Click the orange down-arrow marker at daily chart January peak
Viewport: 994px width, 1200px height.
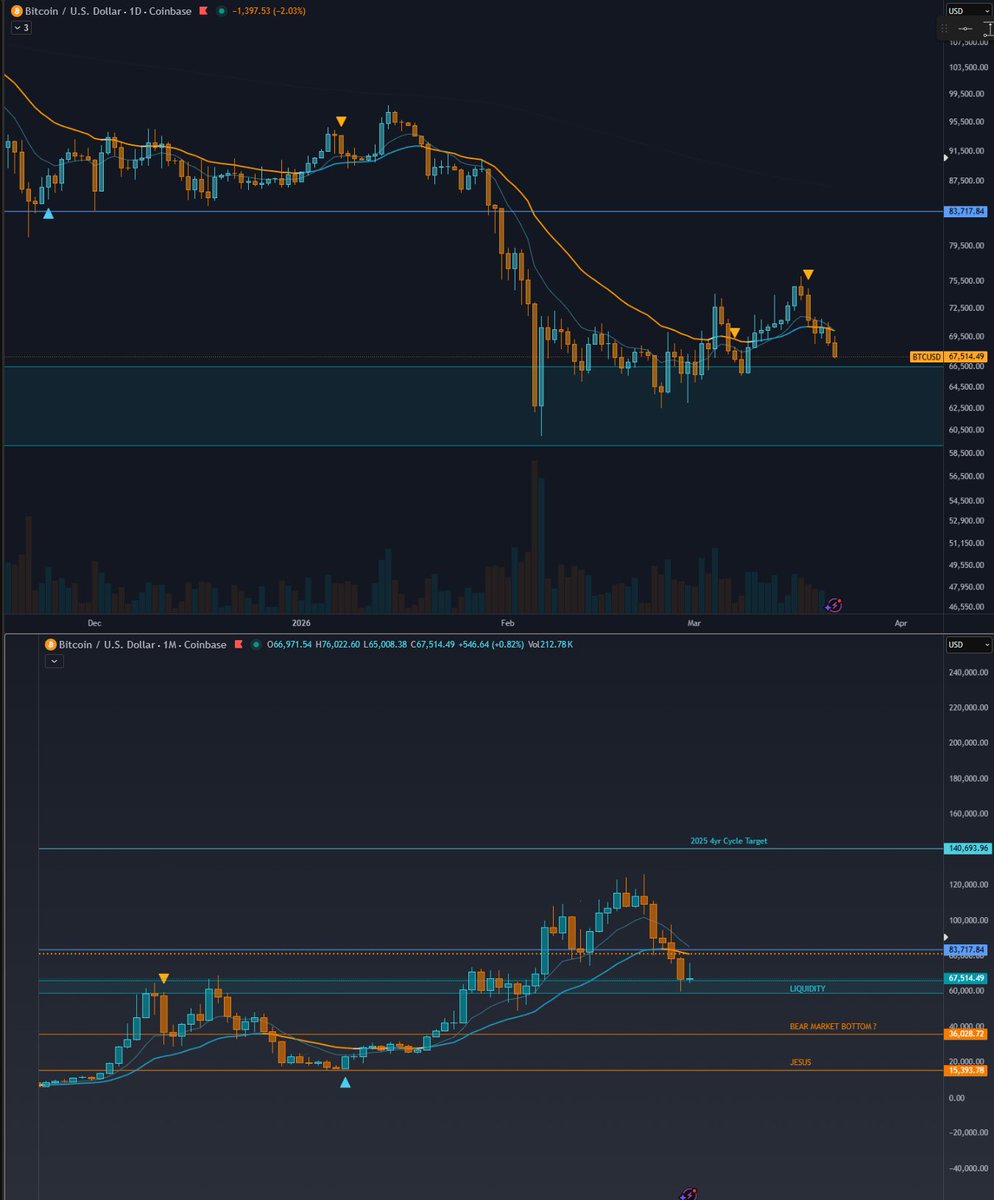(x=341, y=121)
